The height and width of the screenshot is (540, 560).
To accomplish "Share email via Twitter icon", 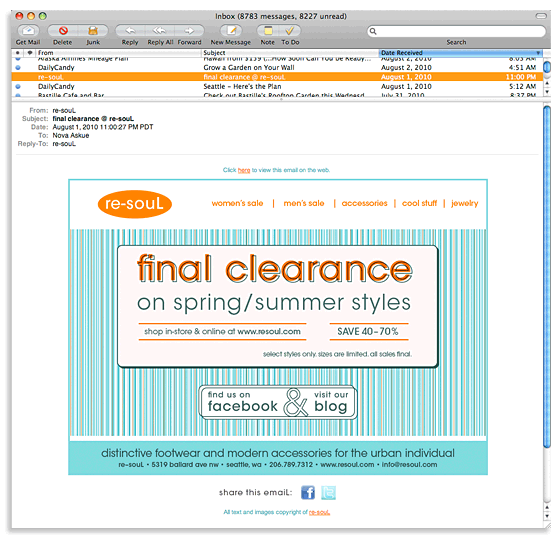I will [328, 492].
